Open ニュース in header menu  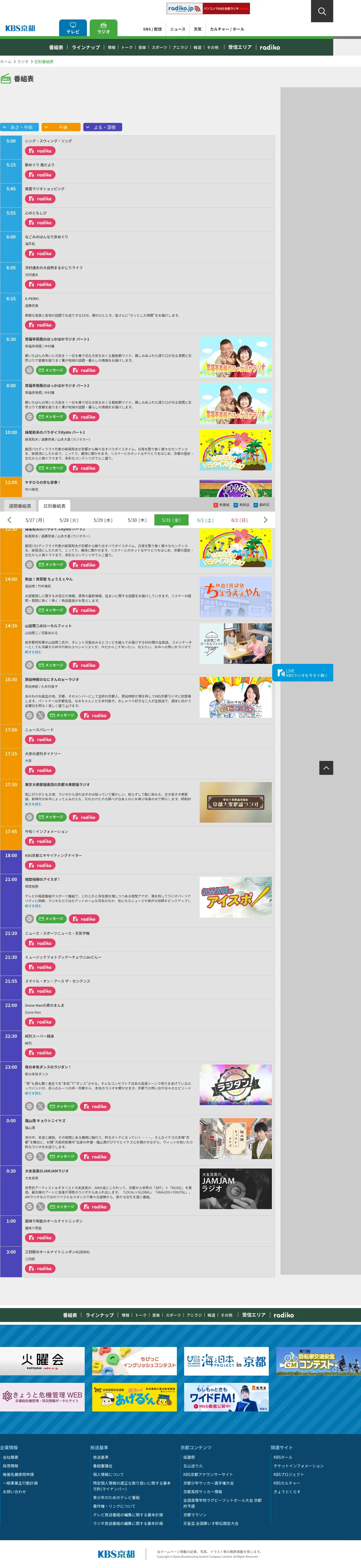point(177,29)
